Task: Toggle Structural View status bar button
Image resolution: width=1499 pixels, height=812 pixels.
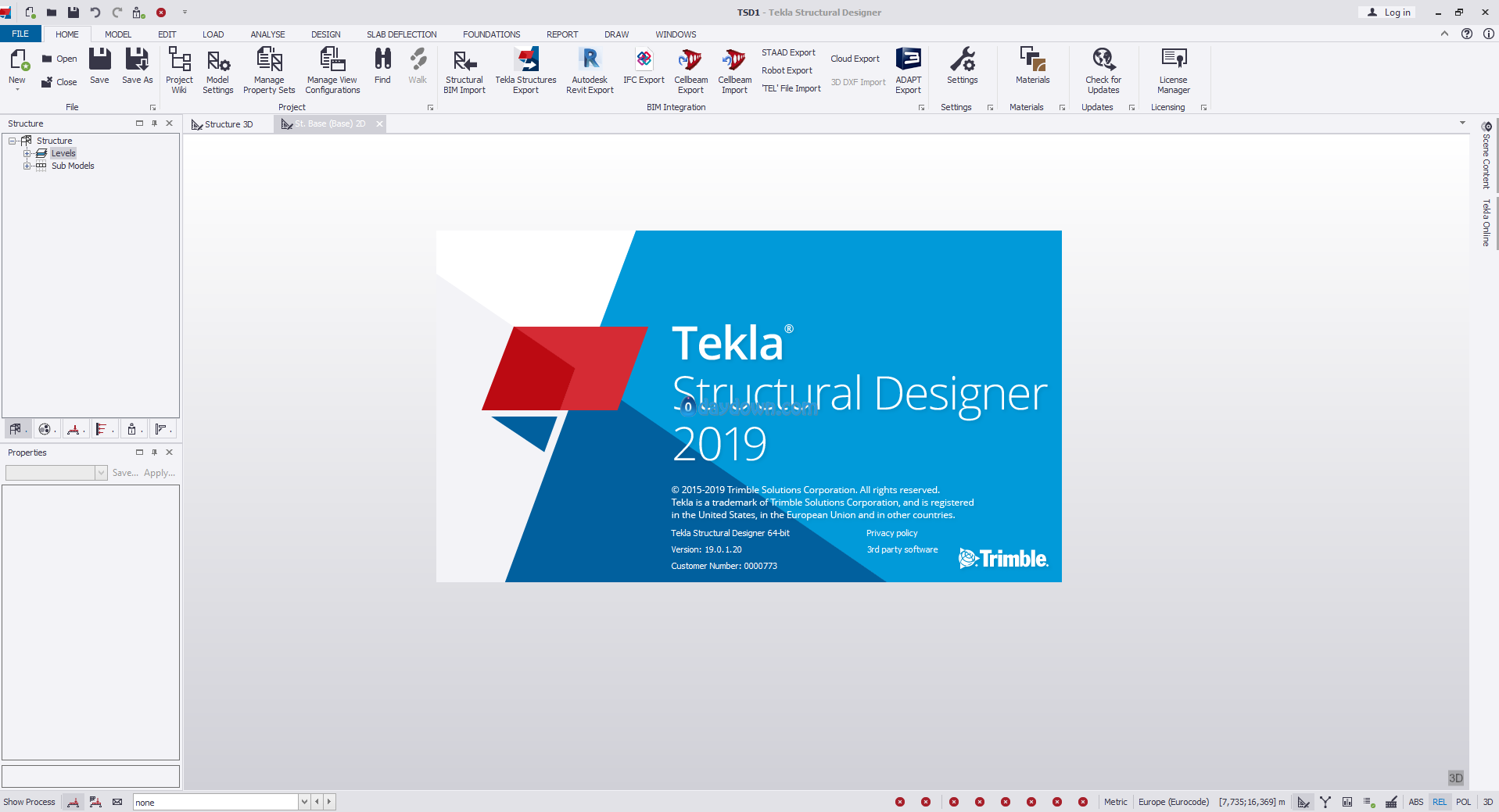Action: coord(1304,802)
